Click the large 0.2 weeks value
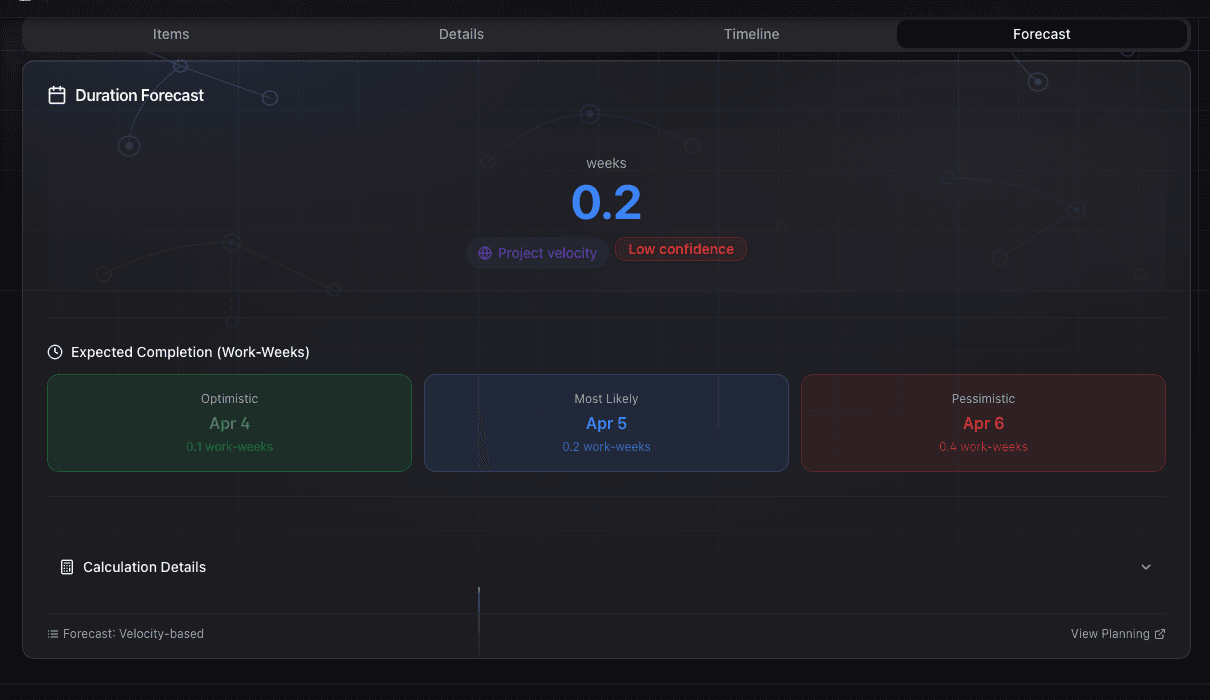The height and width of the screenshot is (700, 1210). coord(606,203)
